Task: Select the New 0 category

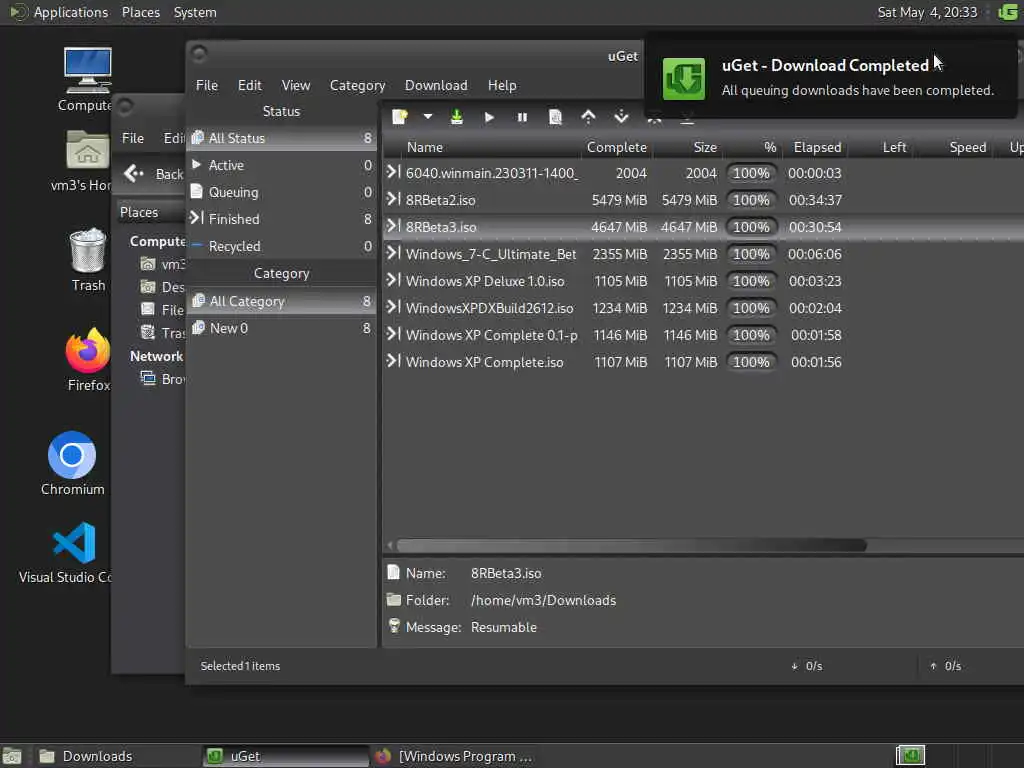Action: pyautogui.click(x=281, y=328)
